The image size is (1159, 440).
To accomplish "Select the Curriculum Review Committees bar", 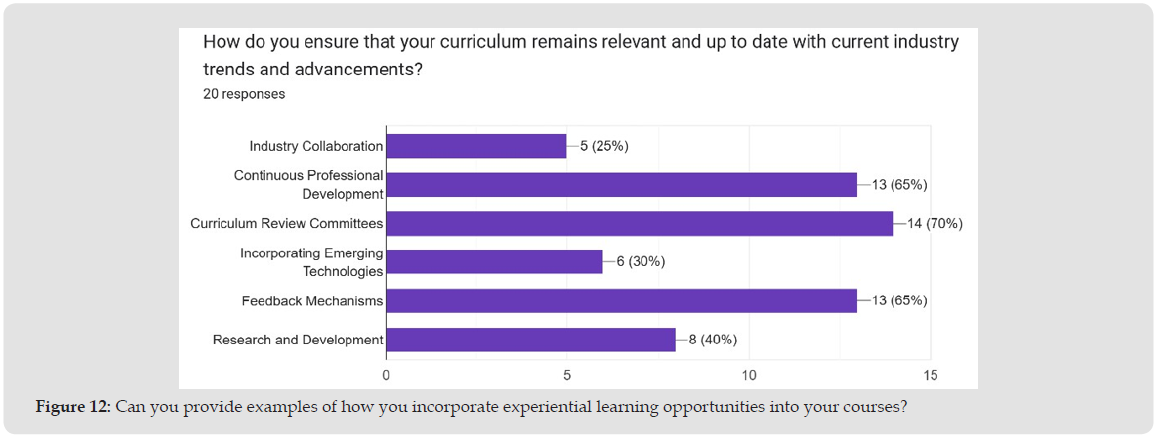I will (639, 223).
